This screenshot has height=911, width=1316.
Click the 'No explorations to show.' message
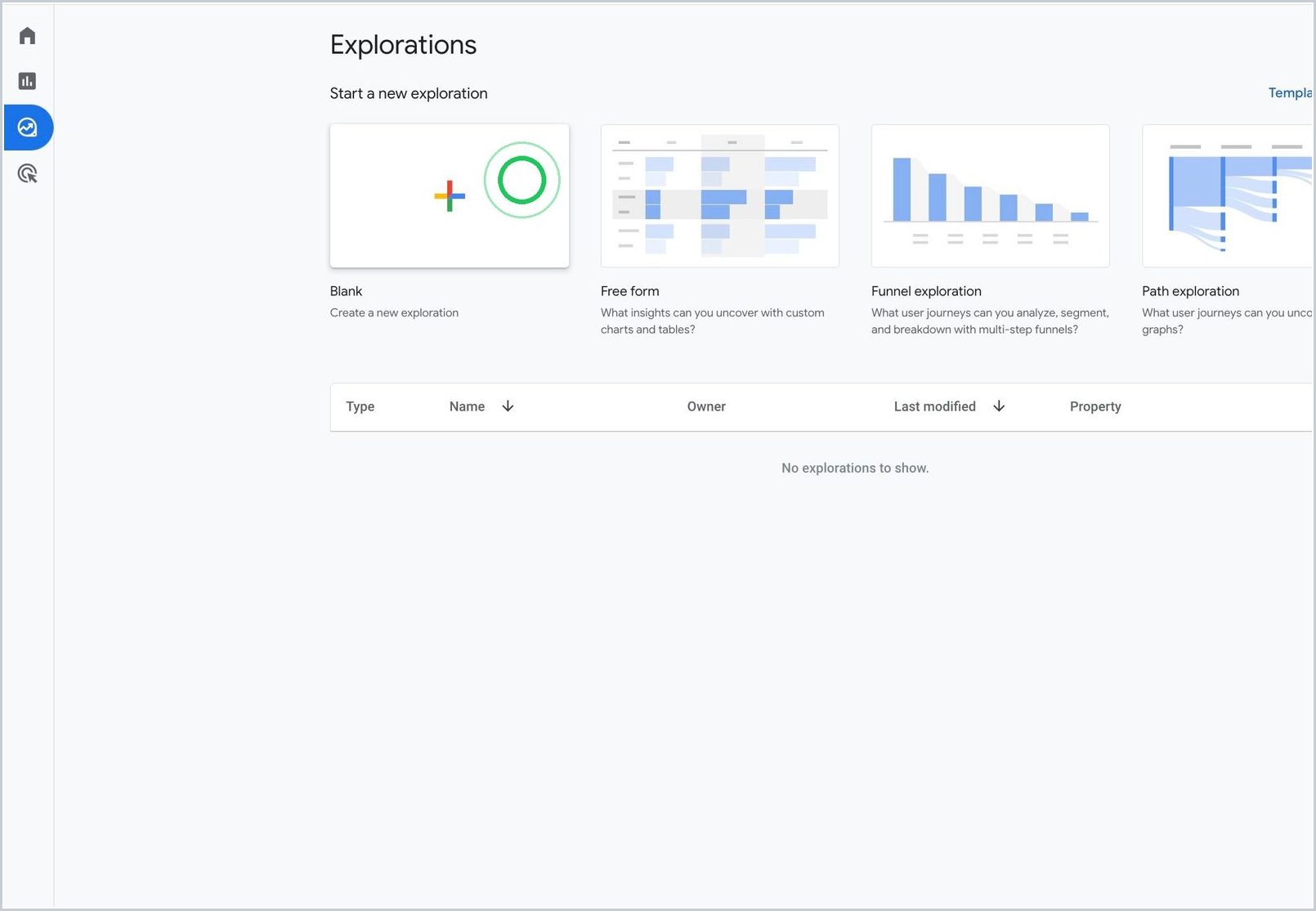click(855, 468)
